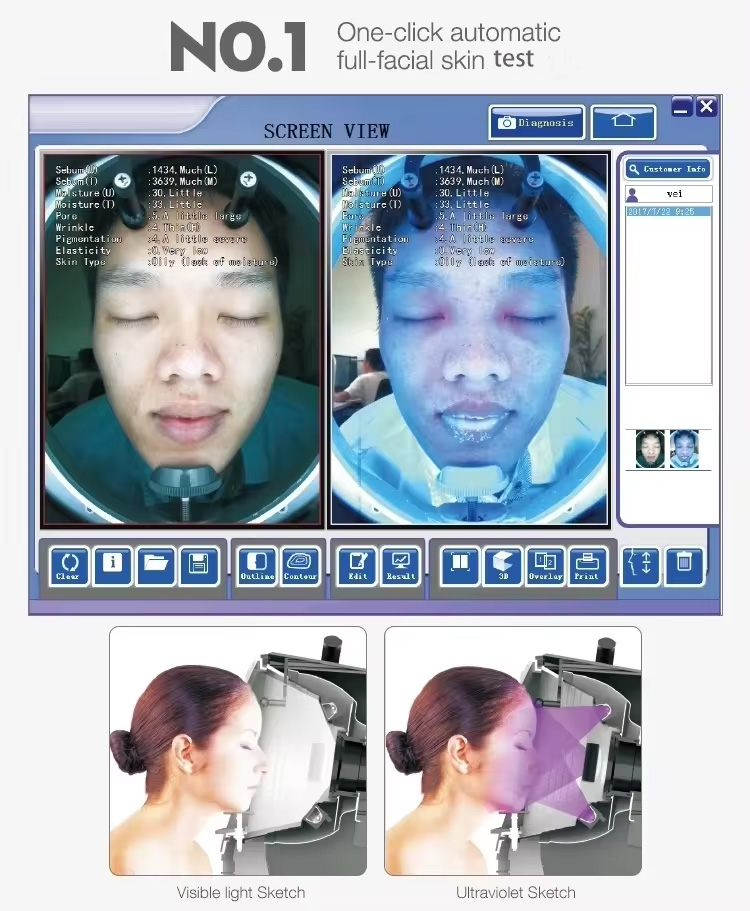Open Customer Info search
Viewport: 750px width, 911px height.
pos(668,169)
